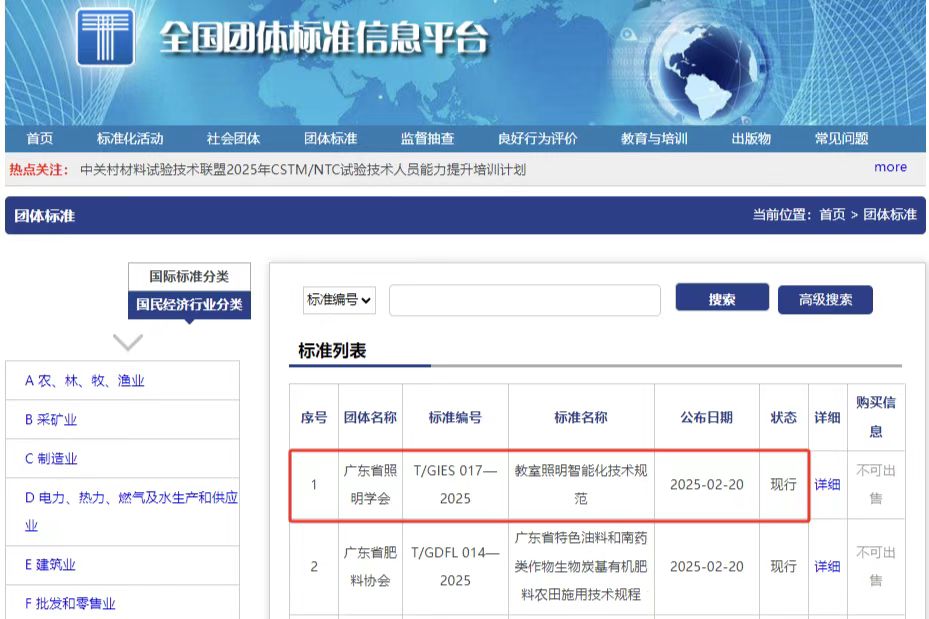
Task: Select category A 农、林、牧、渔业
Action: tap(85, 380)
